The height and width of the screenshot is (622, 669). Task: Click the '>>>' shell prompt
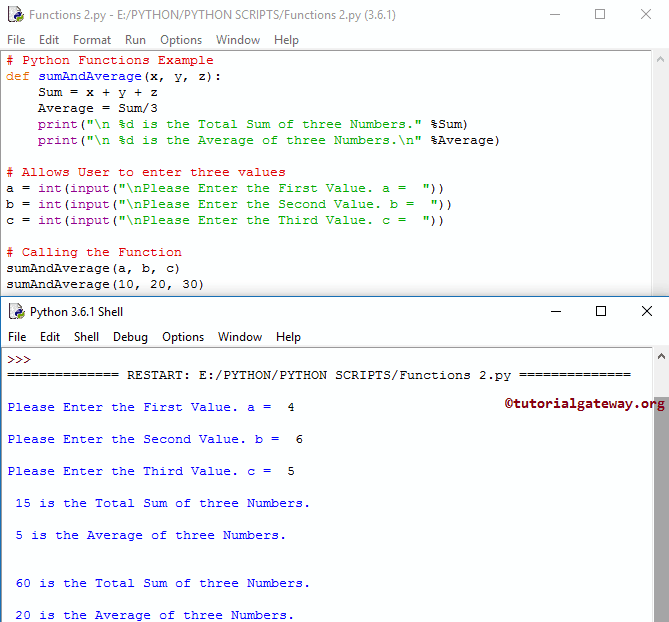click(19, 360)
